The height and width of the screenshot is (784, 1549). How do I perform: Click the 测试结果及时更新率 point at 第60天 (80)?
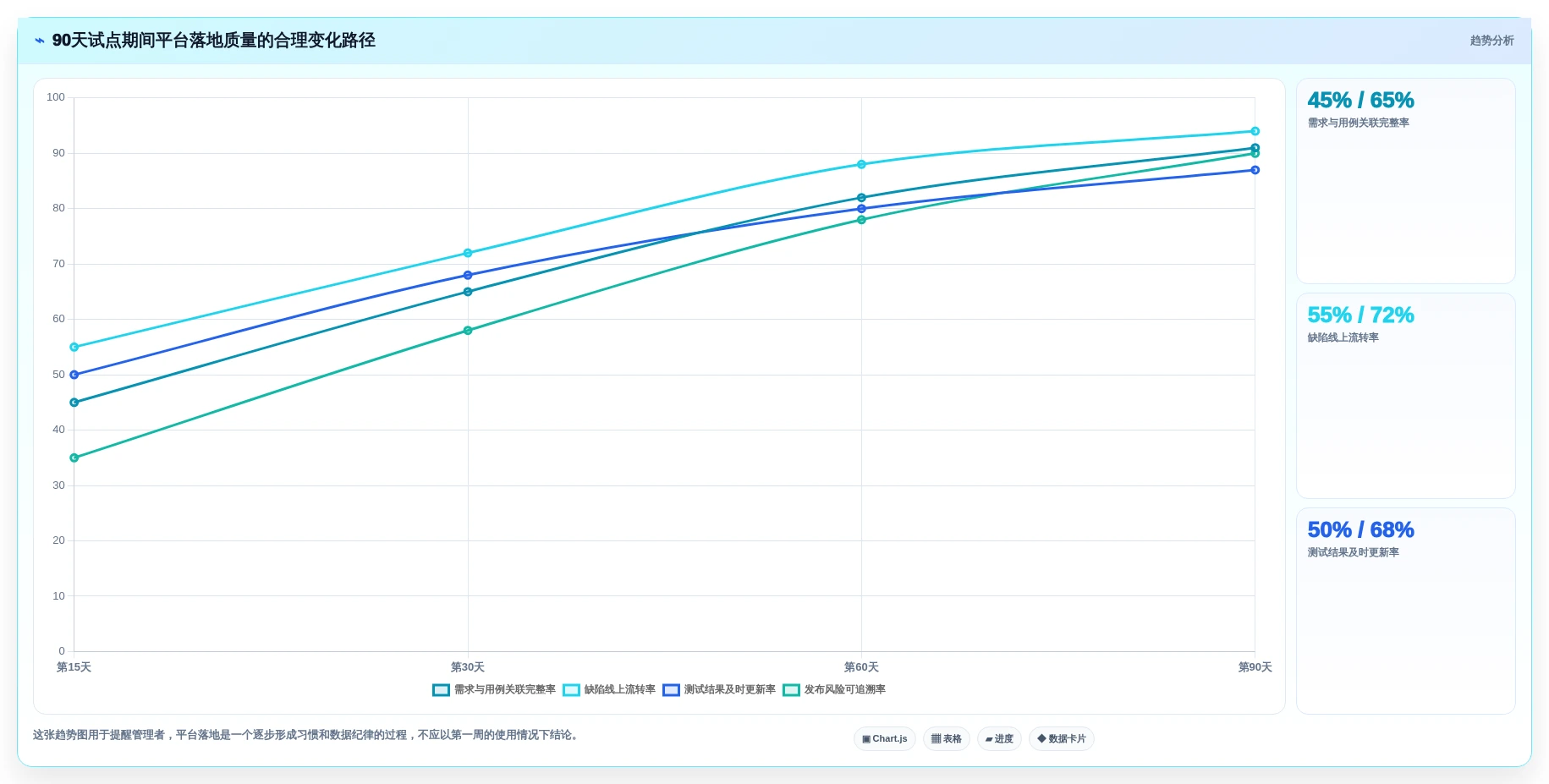pyautogui.click(x=861, y=209)
